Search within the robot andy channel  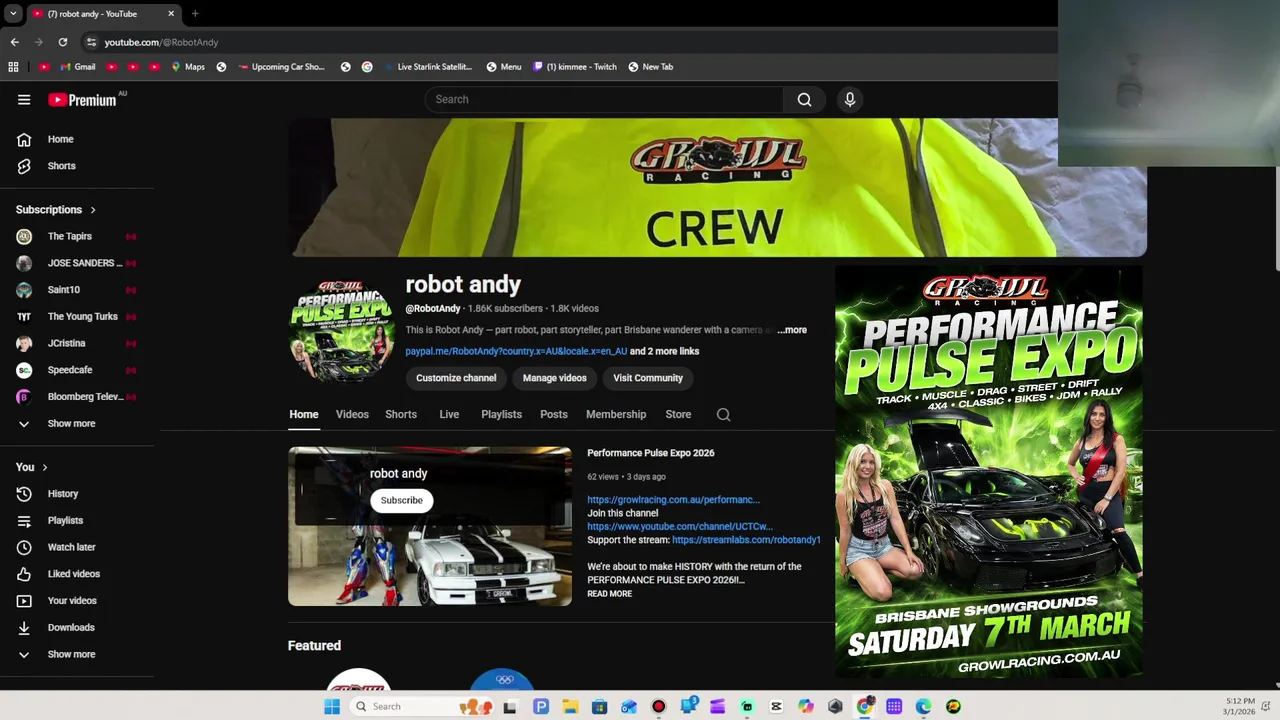(723, 415)
